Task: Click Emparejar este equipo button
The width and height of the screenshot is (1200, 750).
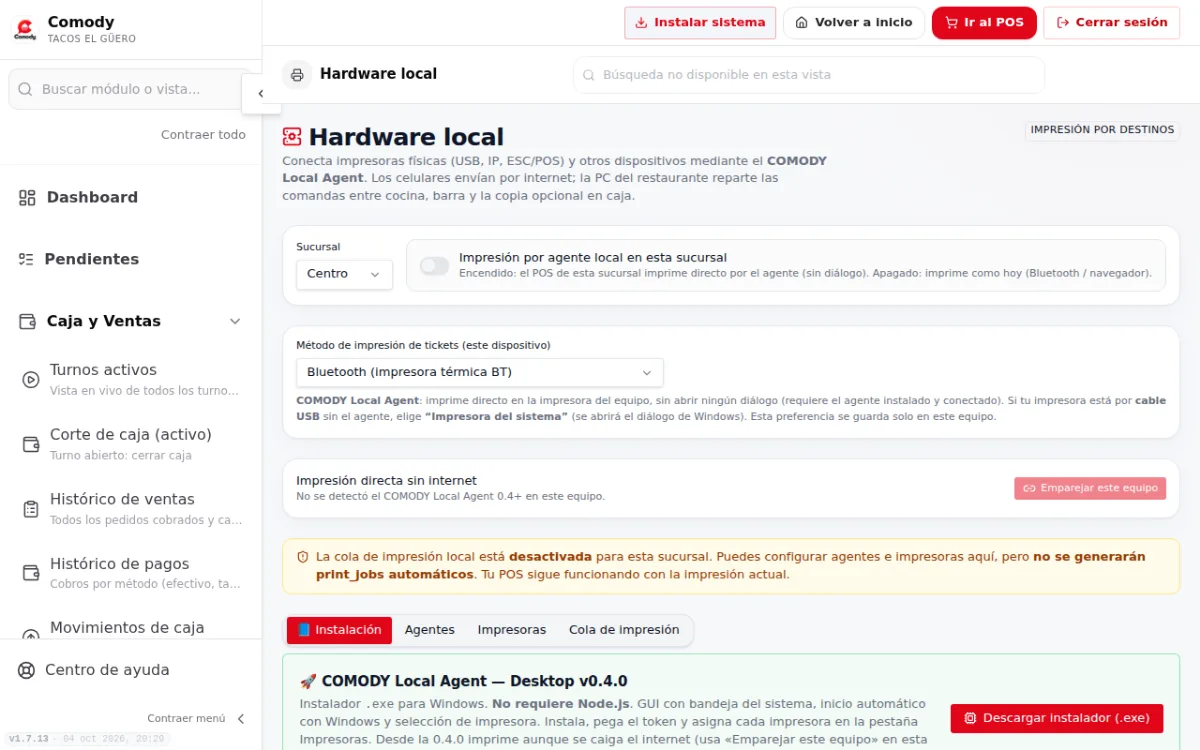Action: click(x=1090, y=488)
